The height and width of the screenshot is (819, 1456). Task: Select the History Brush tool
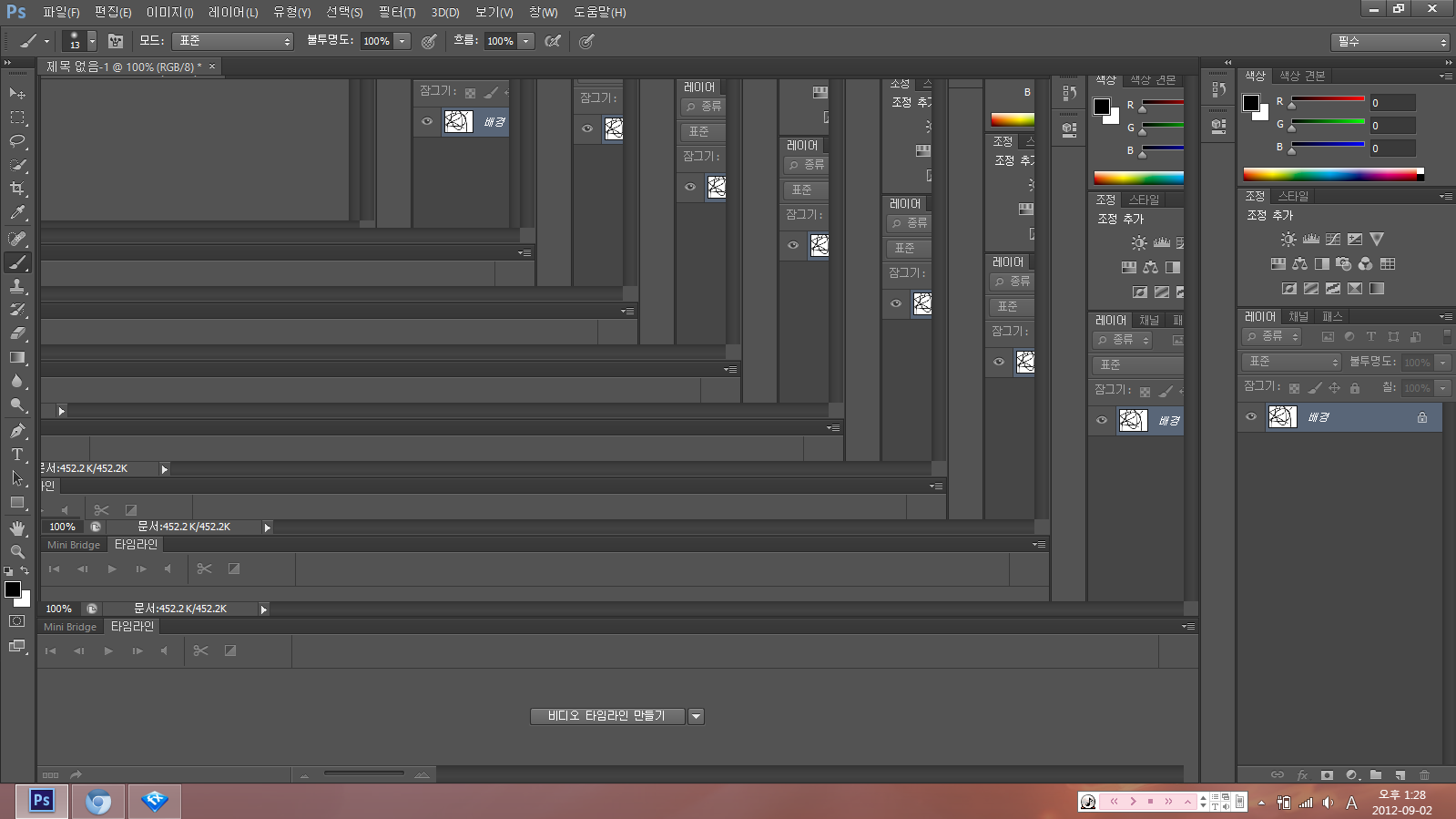tap(17, 310)
